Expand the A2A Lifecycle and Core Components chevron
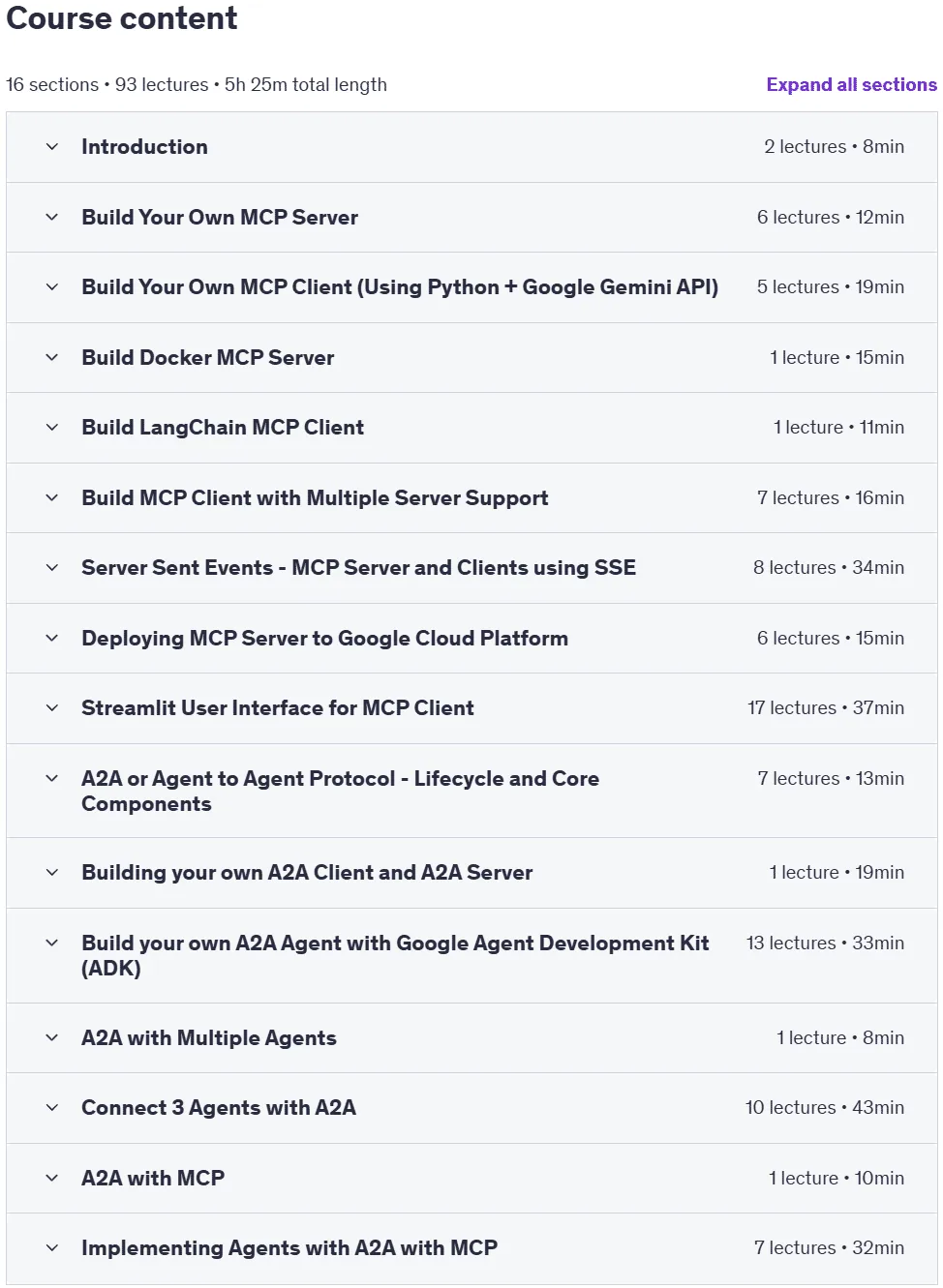 click(52, 779)
